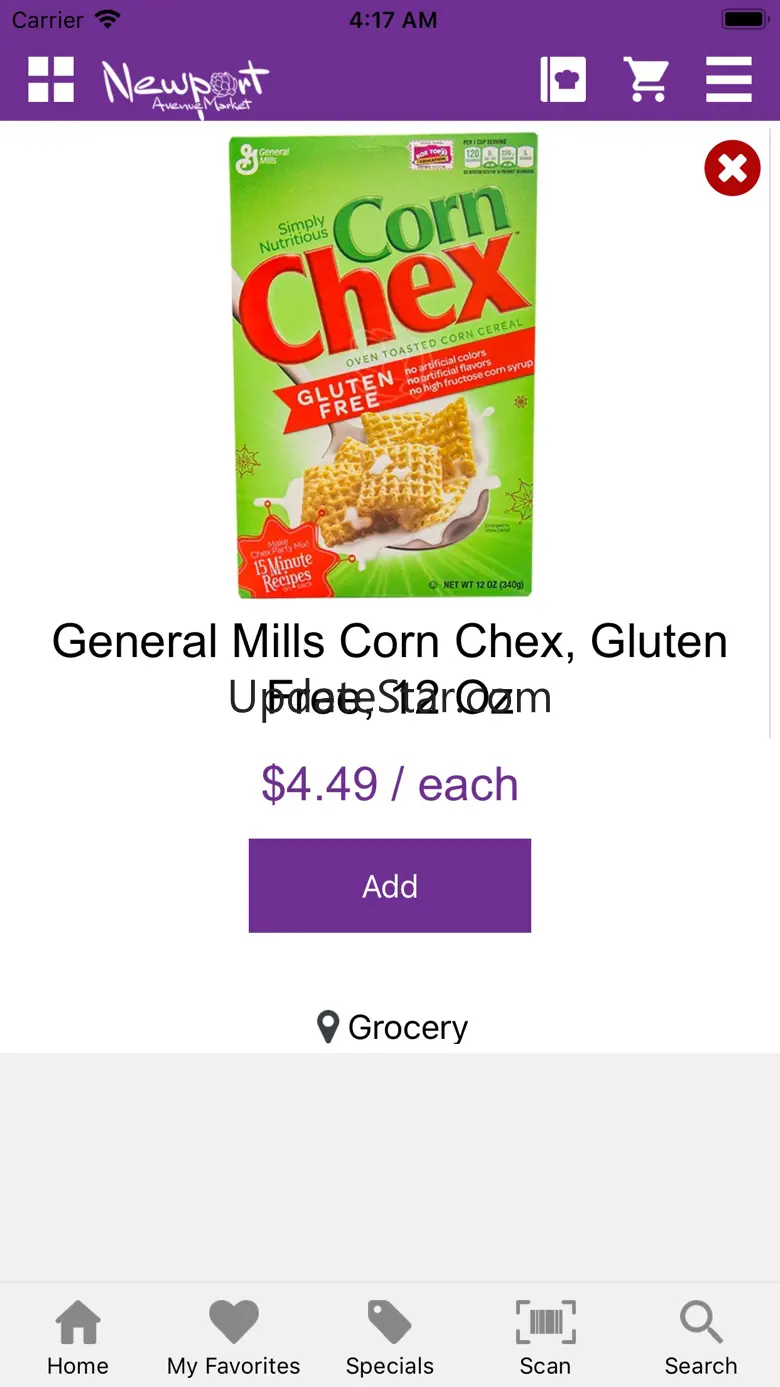
Task: Add Corn Chex to the cart
Action: [x=390, y=886]
